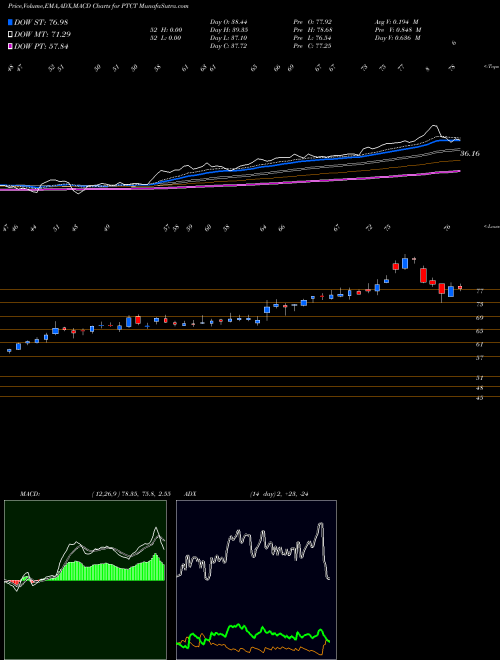Click the 'Day H' high price value

tap(229, 30)
